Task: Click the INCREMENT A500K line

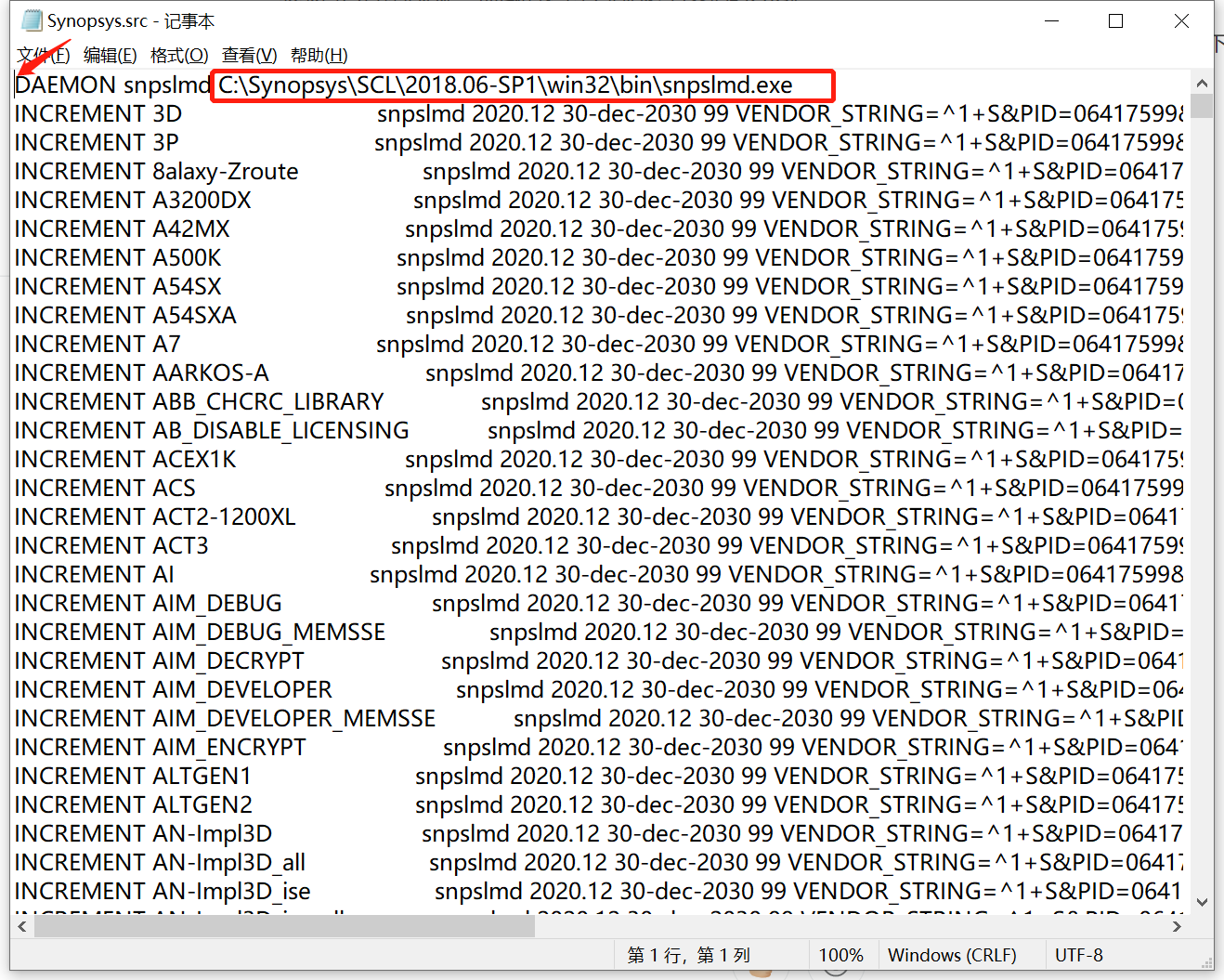Action: [599, 258]
